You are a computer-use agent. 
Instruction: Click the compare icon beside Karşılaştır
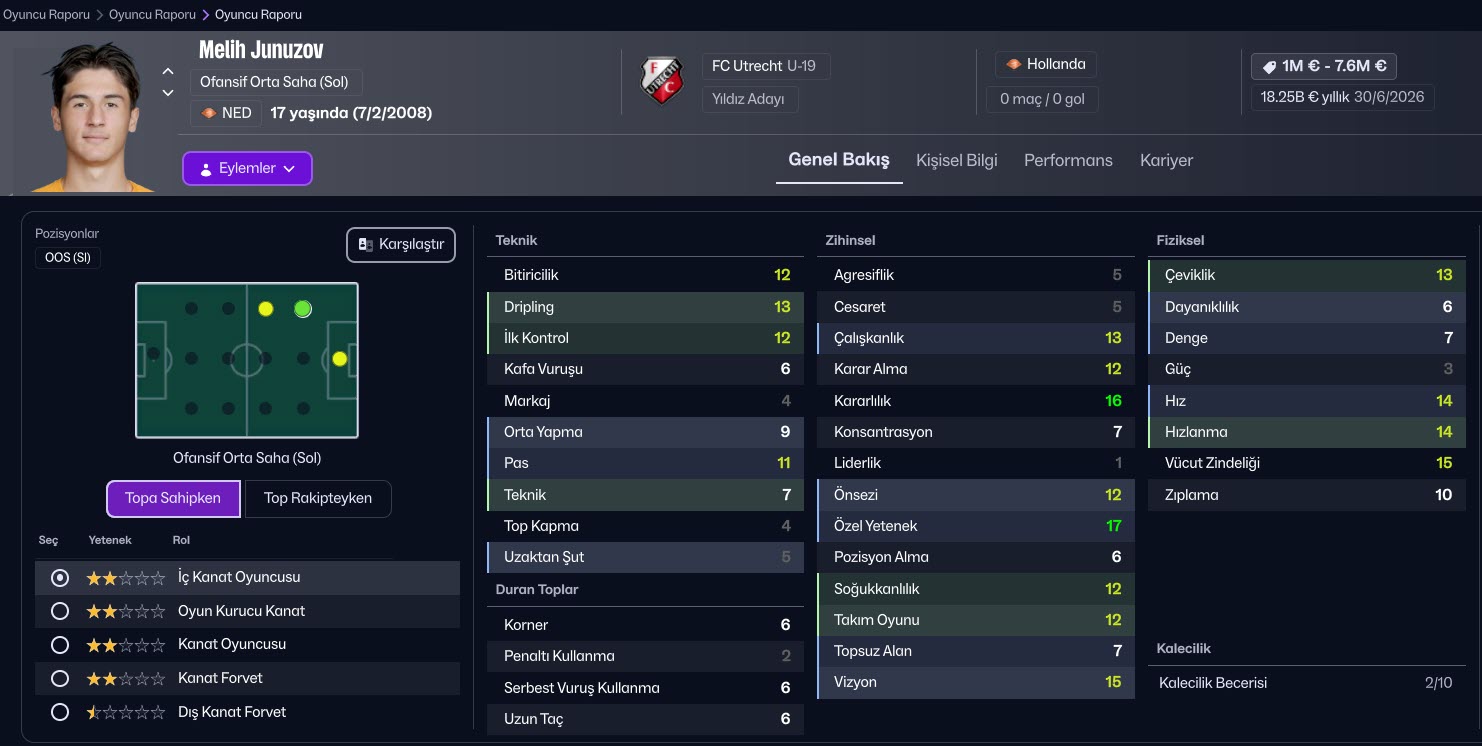366,245
